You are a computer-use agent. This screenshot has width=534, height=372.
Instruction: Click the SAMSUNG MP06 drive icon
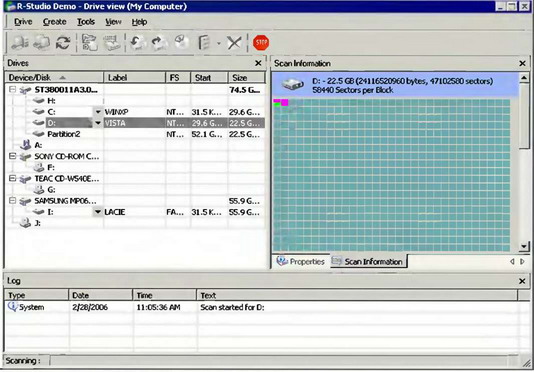click(x=26, y=201)
